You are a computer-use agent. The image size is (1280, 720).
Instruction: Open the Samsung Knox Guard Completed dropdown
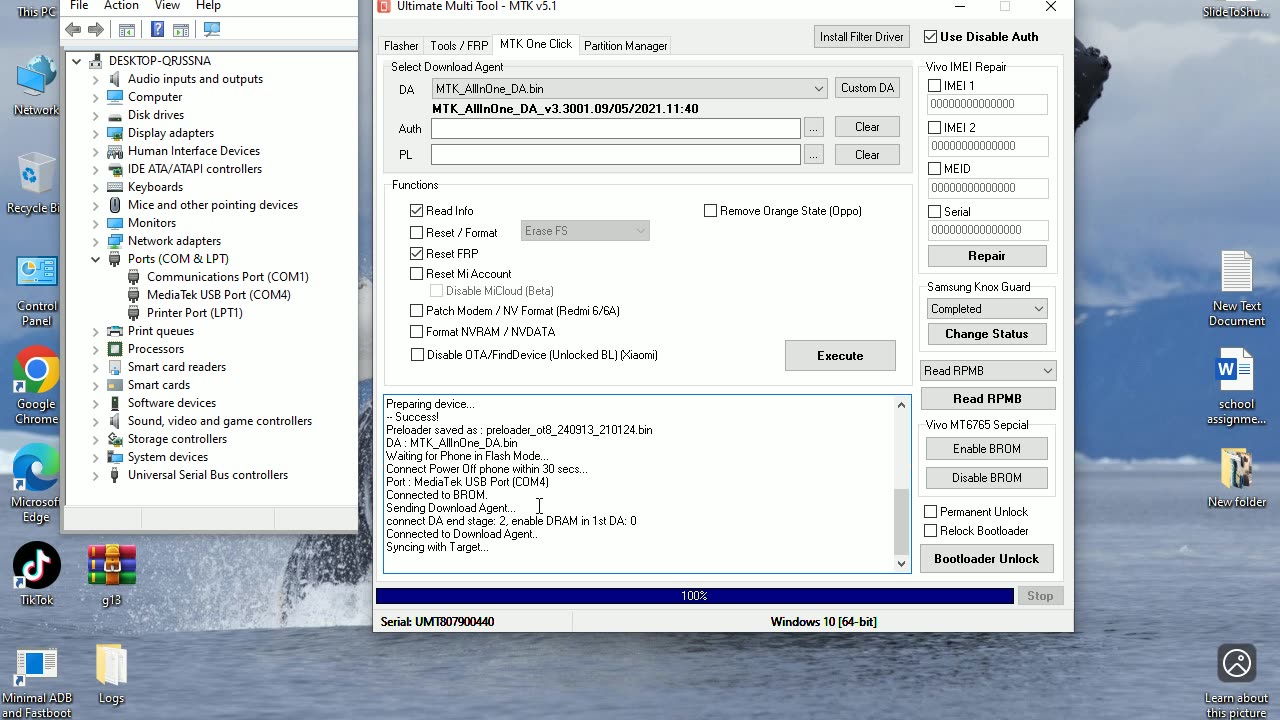click(x=987, y=309)
